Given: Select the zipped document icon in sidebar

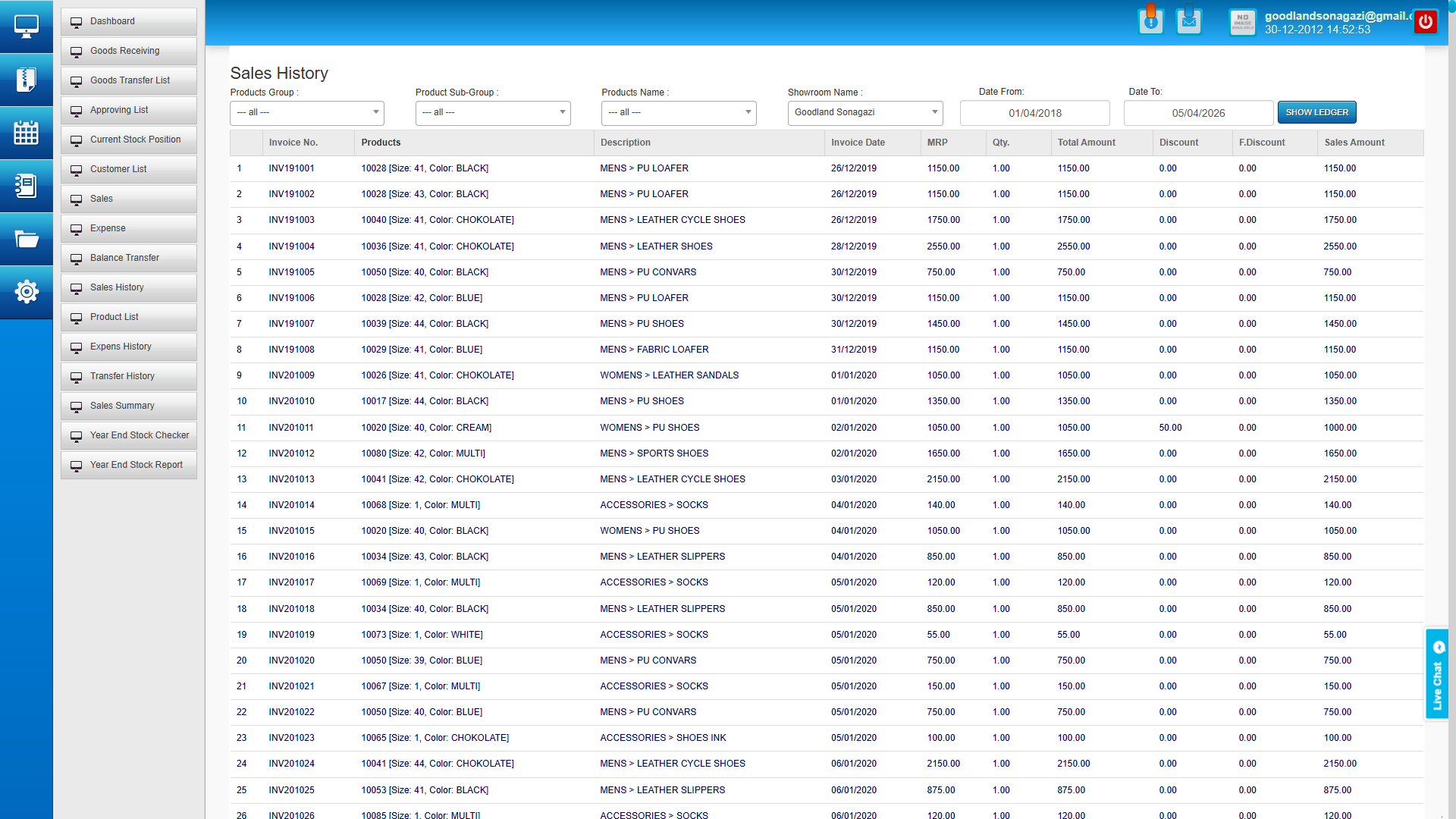Looking at the screenshot, I should 27,78.
